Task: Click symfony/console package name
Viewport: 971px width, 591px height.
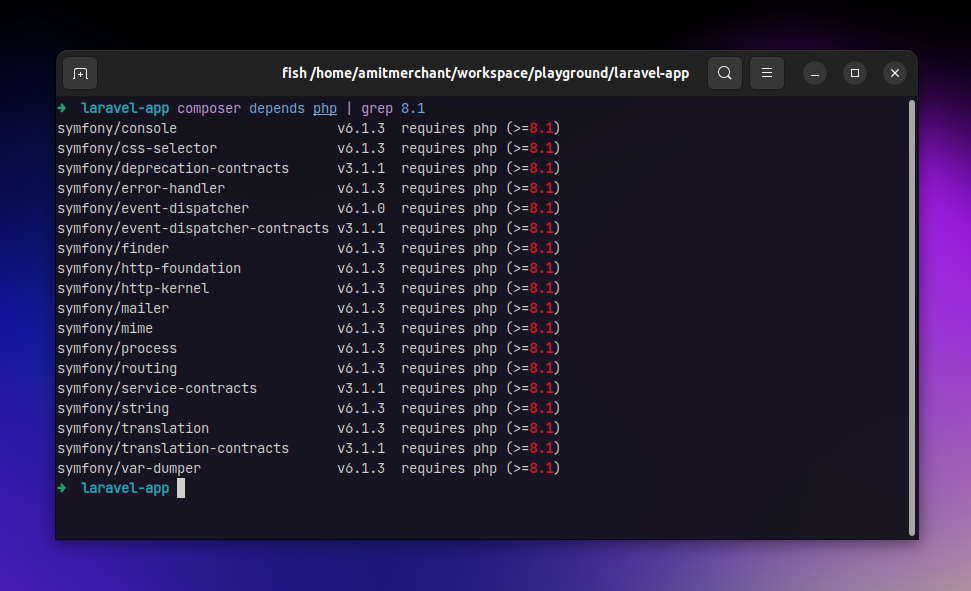Action: point(117,128)
